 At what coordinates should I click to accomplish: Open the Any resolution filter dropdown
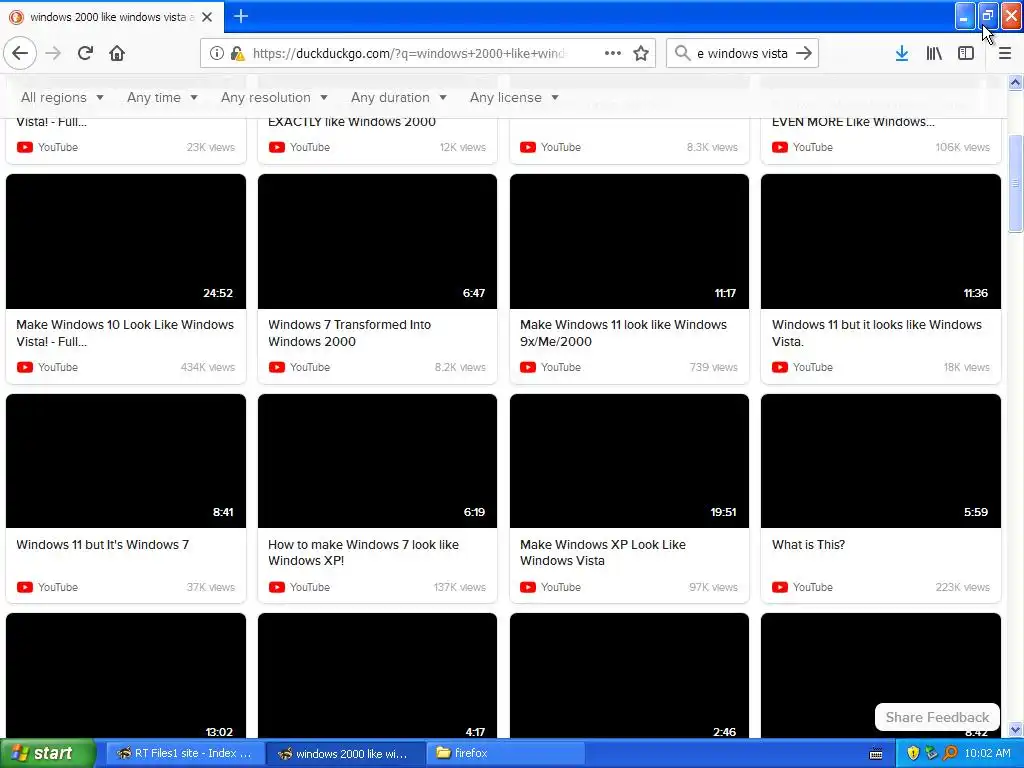(x=274, y=97)
